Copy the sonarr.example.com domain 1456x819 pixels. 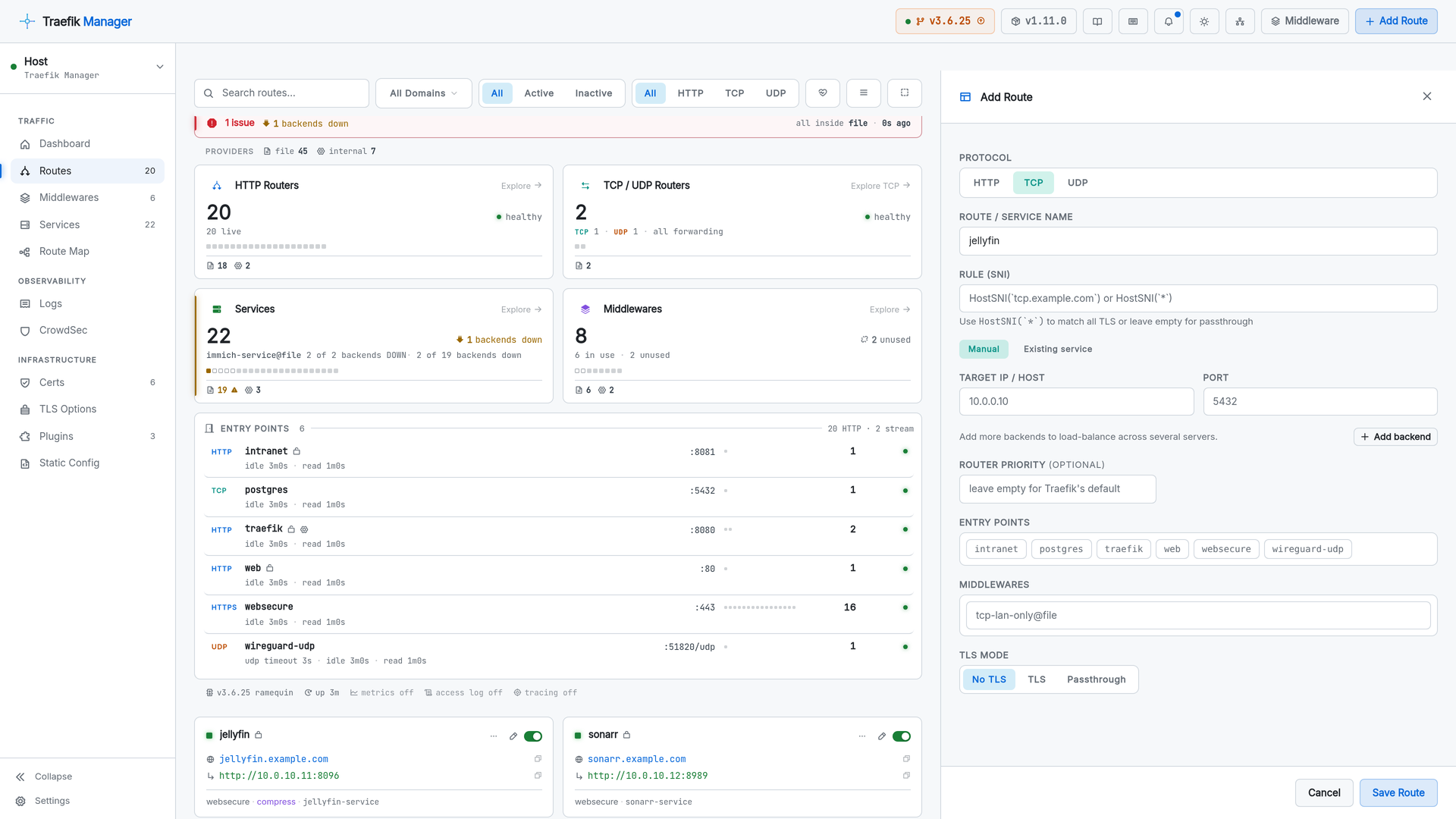coord(906,759)
